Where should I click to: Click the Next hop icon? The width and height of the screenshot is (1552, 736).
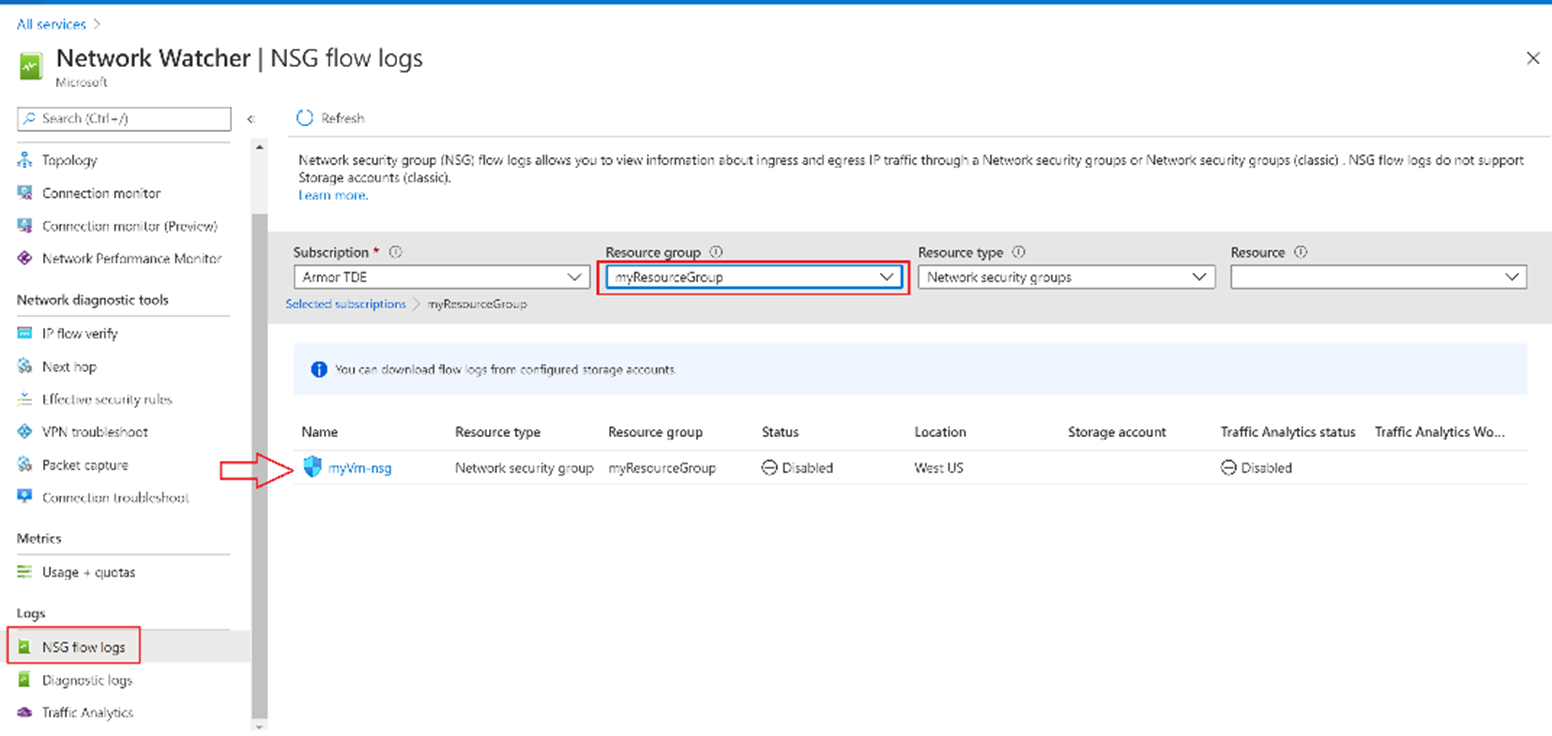pyautogui.click(x=25, y=367)
